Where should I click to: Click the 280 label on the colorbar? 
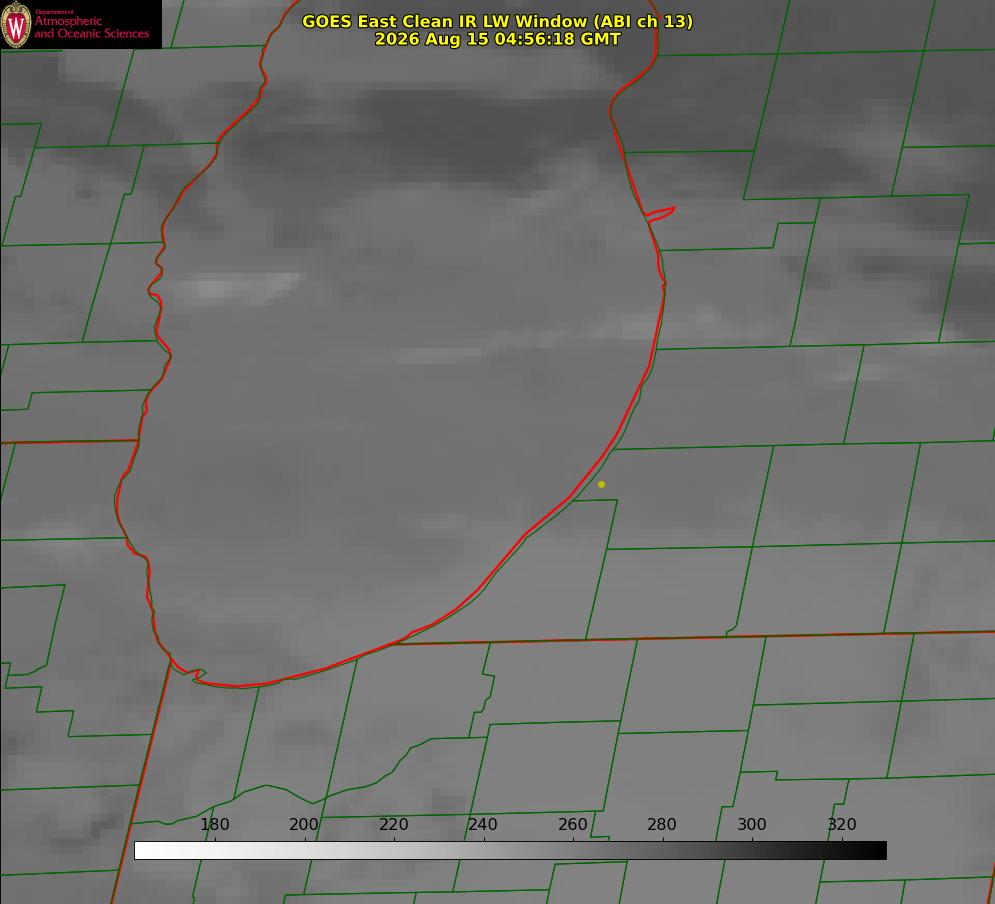[x=662, y=824]
